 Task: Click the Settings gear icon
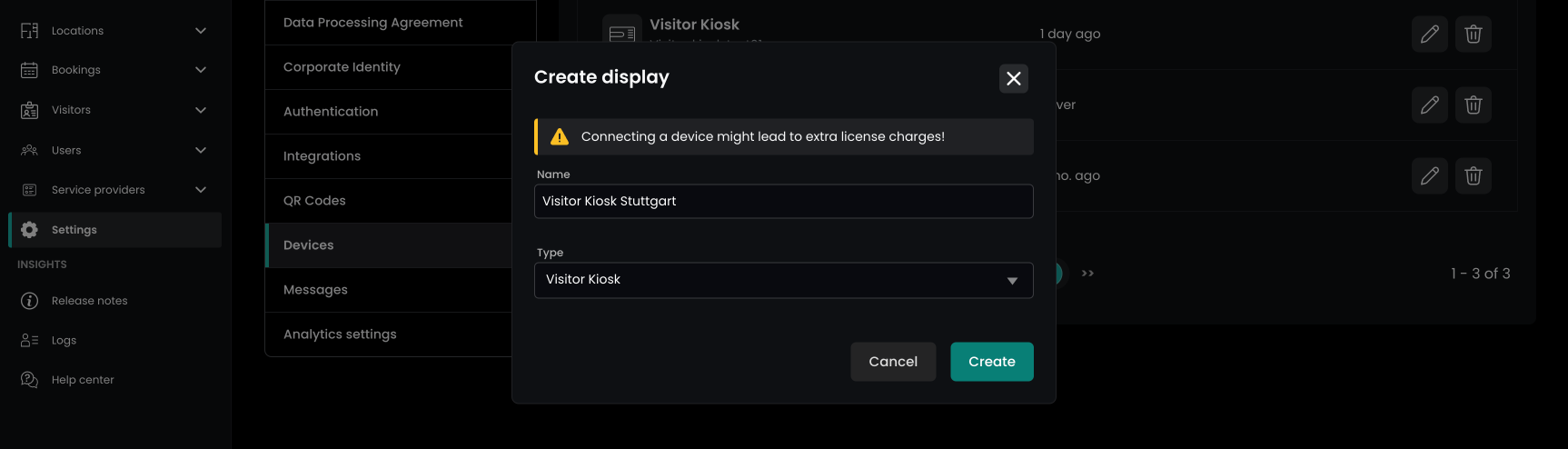[29, 230]
